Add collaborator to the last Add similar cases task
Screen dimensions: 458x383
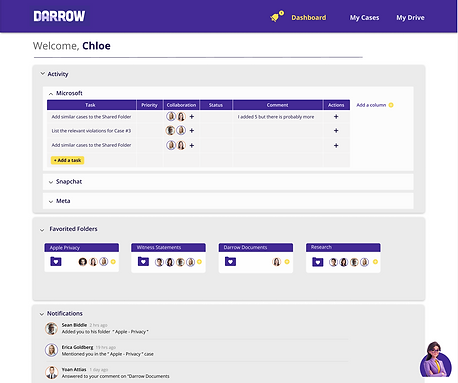point(192,146)
